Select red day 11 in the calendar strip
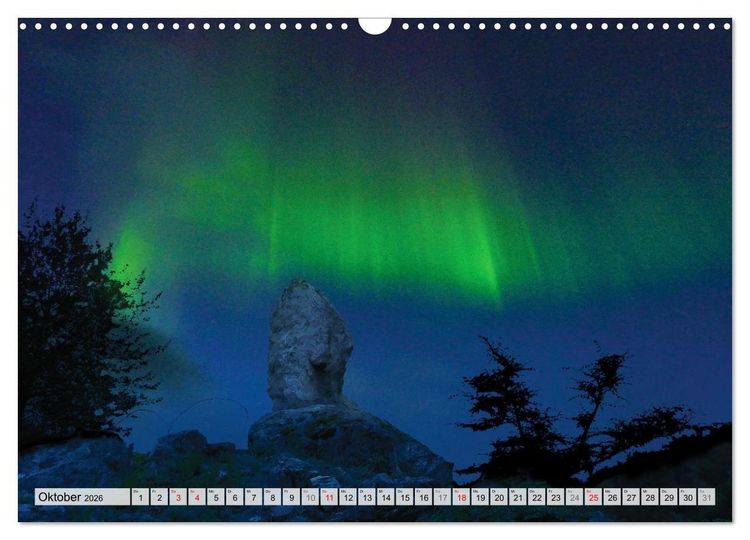 point(330,496)
